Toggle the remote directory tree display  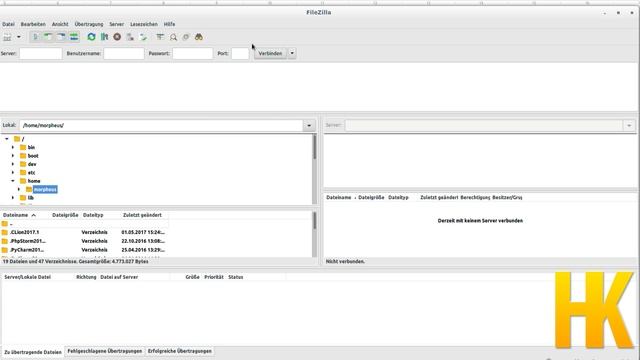pos(61,37)
